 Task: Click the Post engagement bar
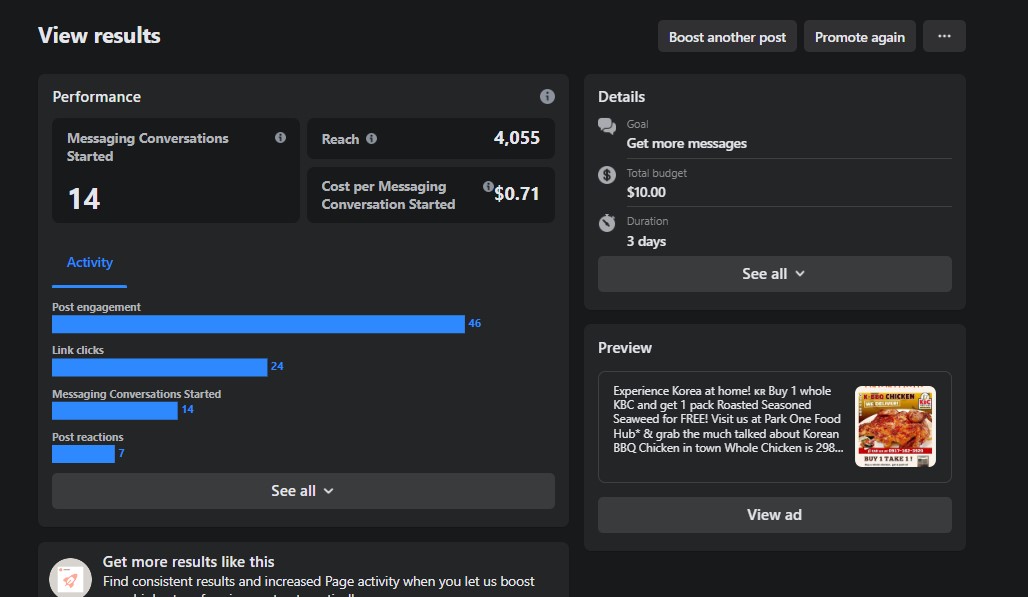[258, 324]
